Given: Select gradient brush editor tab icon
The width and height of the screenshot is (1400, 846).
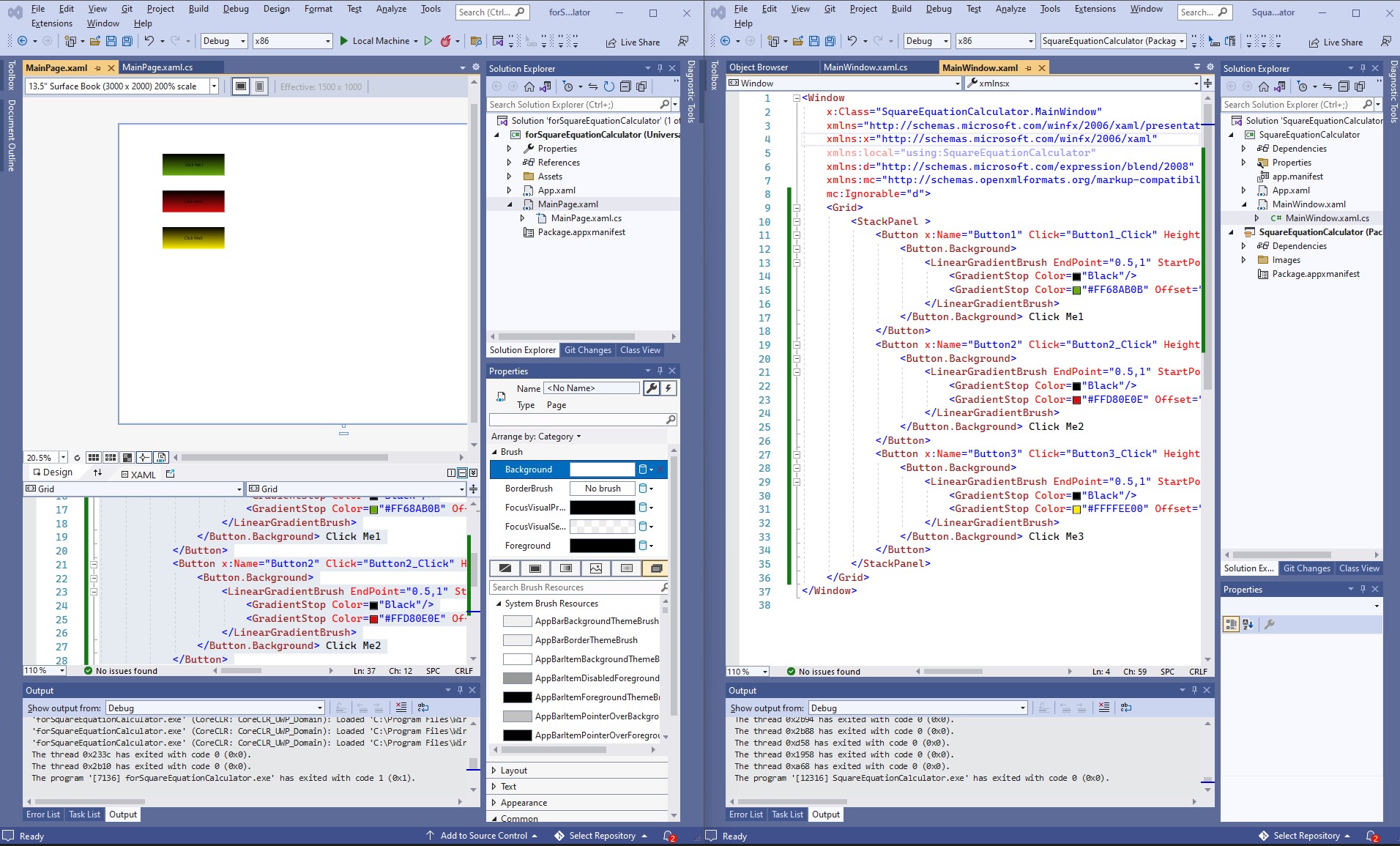Looking at the screenshot, I should click(x=566, y=568).
